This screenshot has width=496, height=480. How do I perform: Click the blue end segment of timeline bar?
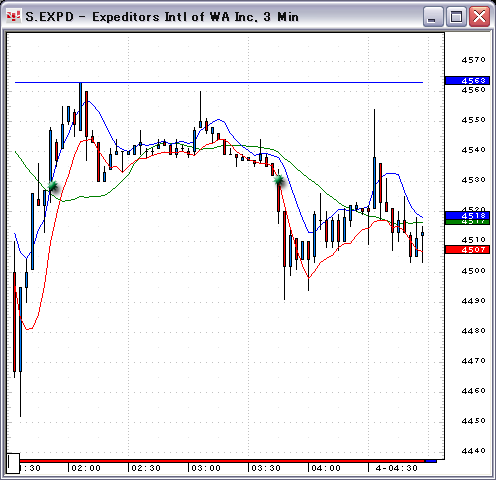tap(431, 461)
